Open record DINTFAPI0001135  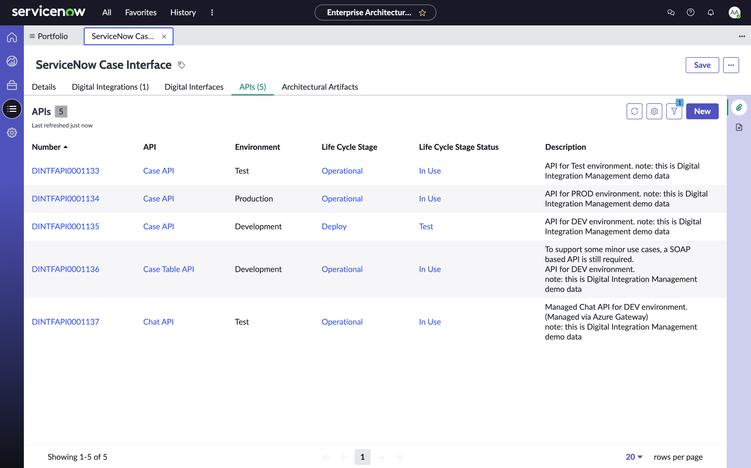(x=66, y=227)
